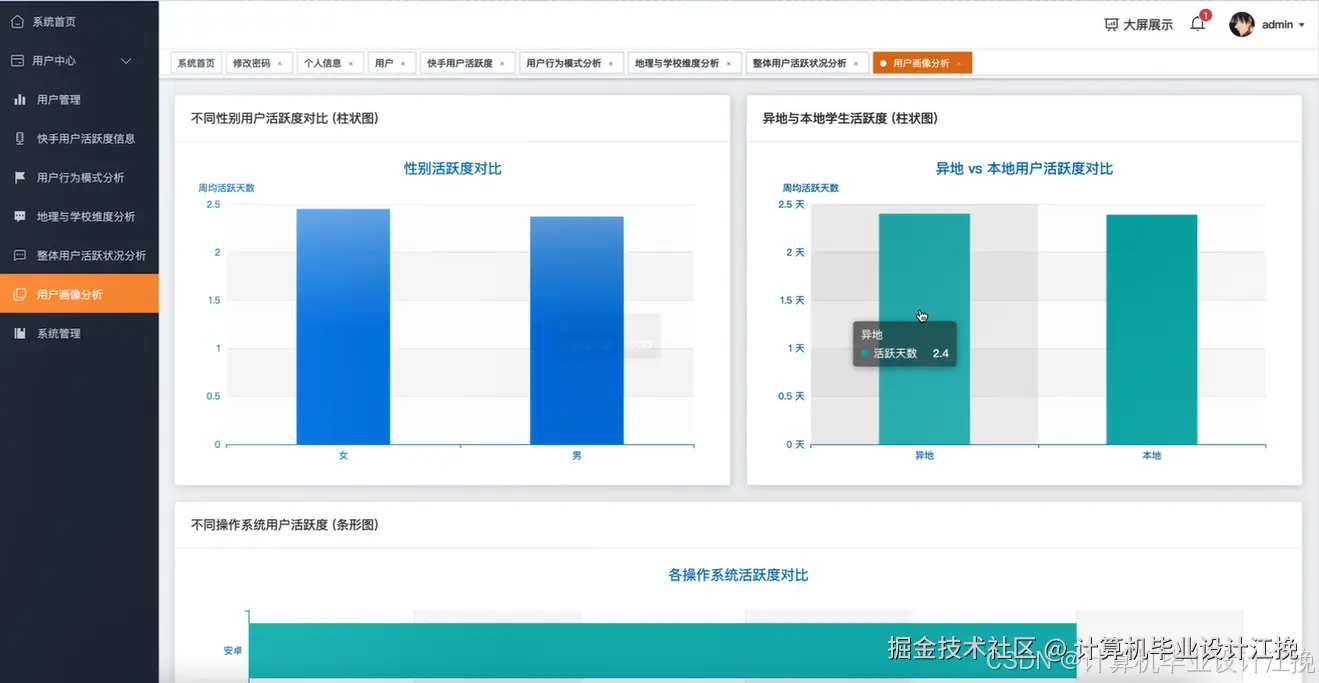Open the admin dropdown arrow
This screenshot has height=683, width=1319.
coord(1301,25)
